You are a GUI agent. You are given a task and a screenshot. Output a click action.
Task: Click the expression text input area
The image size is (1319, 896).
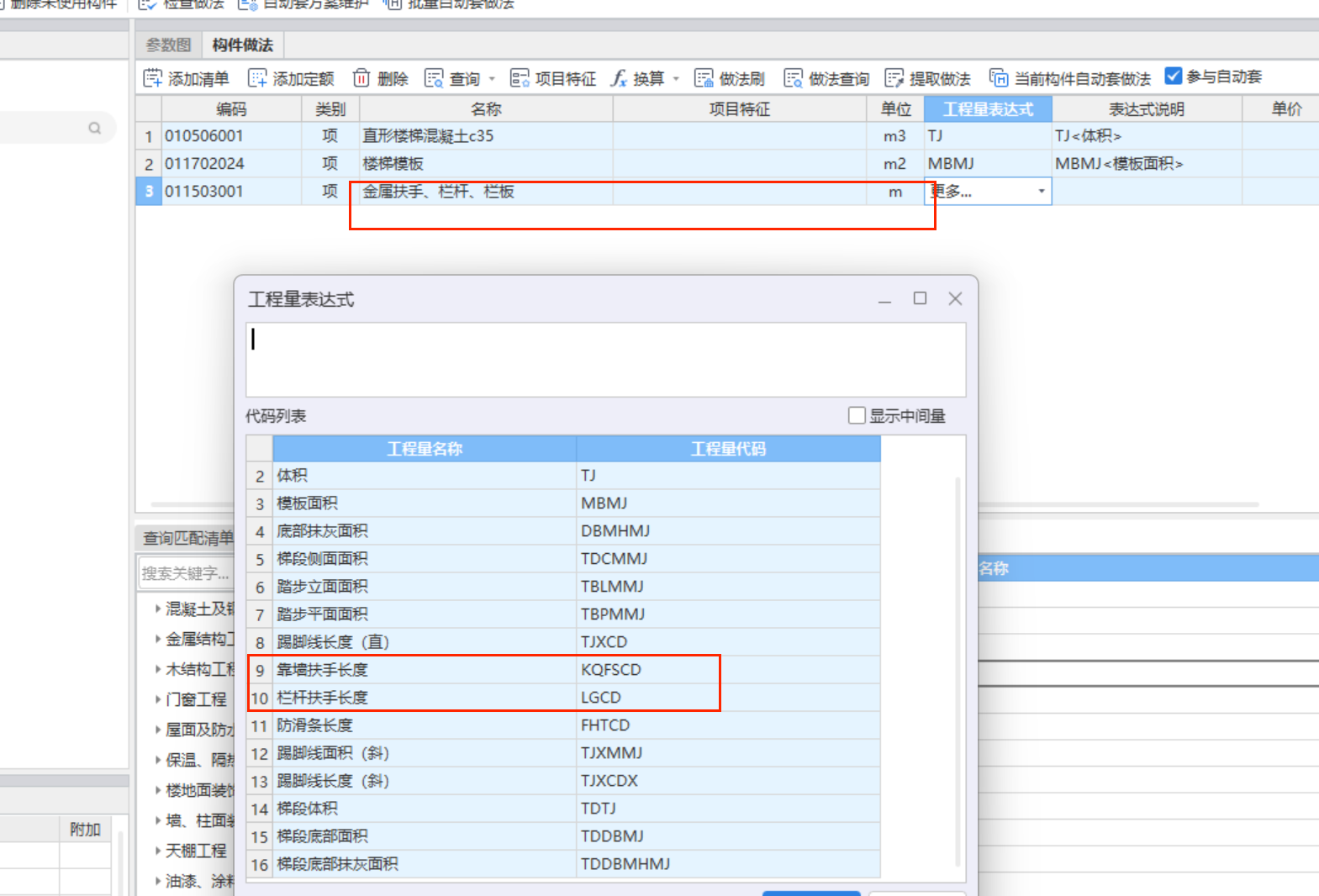click(x=606, y=360)
